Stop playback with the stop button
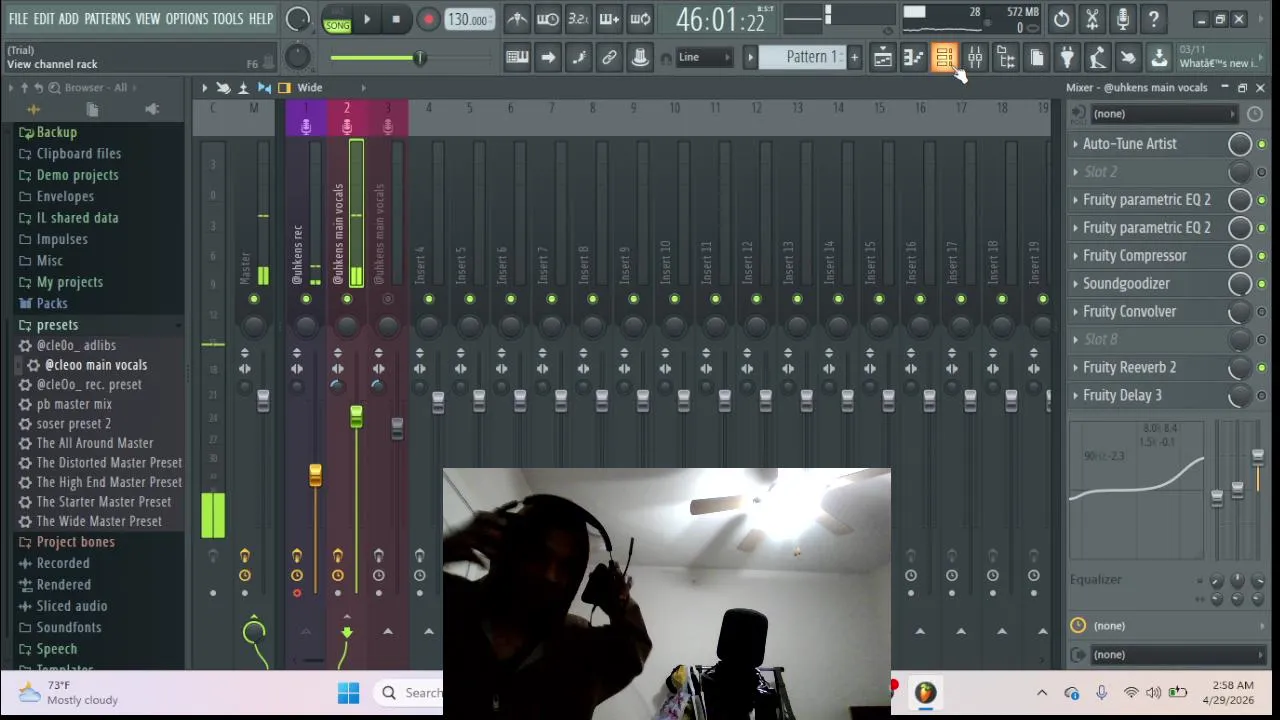This screenshot has height=720, width=1280. click(x=396, y=19)
